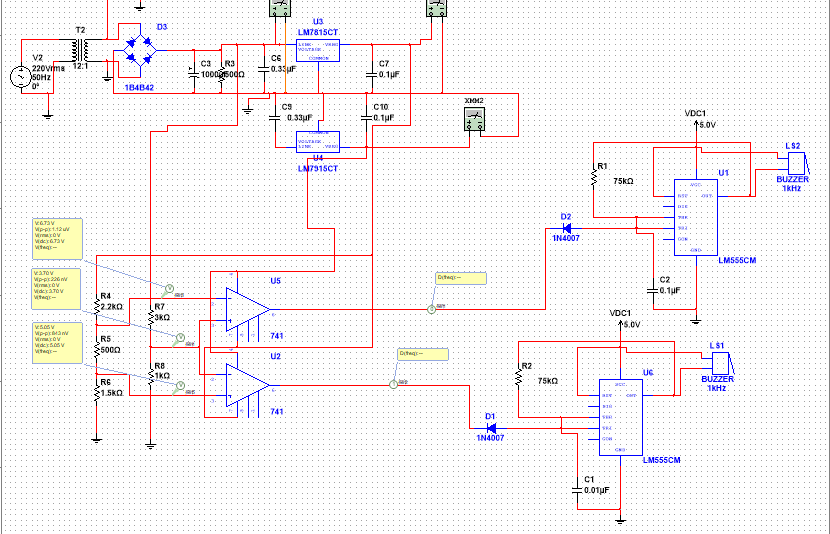The image size is (830, 534).
Task: Click the LM7815CT label text
Action: [318, 33]
